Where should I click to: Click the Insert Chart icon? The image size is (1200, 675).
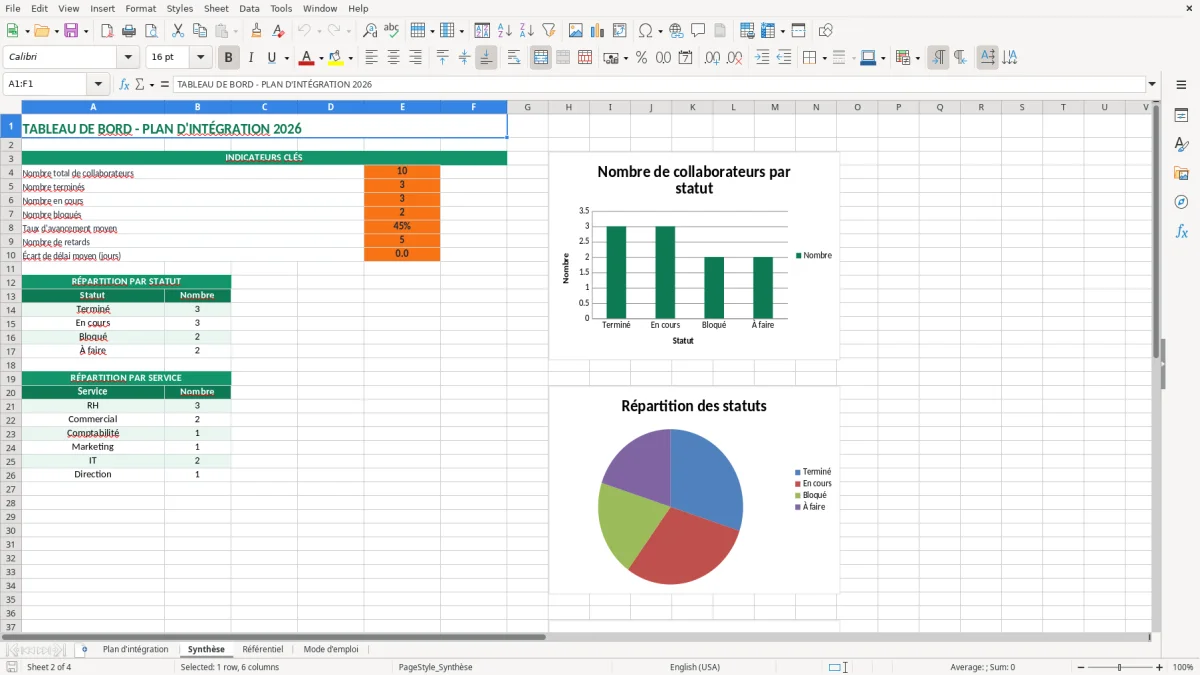598,31
